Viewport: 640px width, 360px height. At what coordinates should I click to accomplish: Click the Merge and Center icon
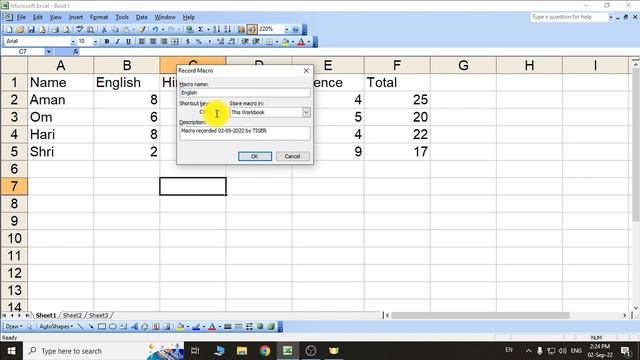click(174, 41)
